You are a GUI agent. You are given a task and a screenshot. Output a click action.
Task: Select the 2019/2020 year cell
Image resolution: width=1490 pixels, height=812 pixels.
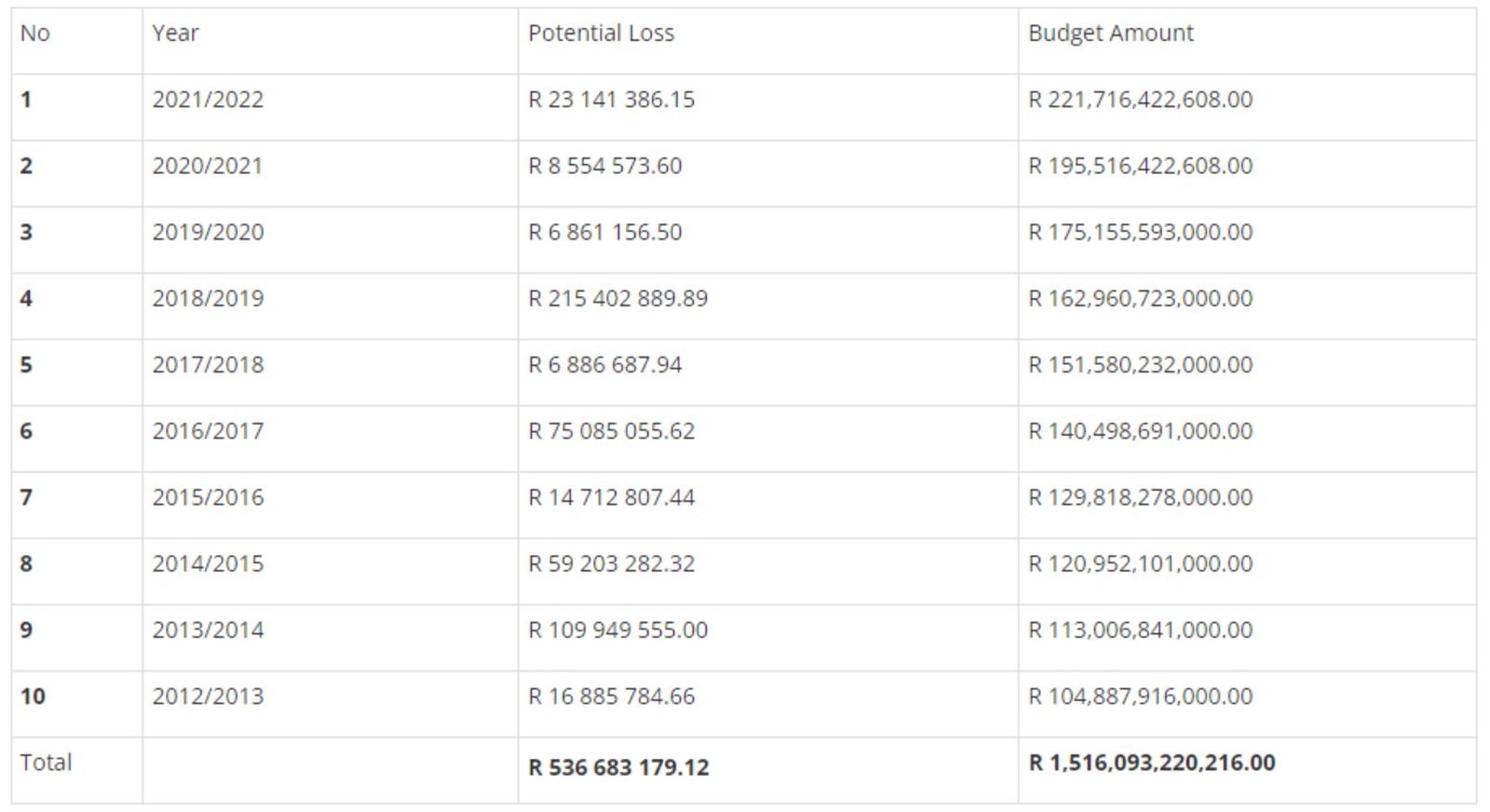click(208, 232)
